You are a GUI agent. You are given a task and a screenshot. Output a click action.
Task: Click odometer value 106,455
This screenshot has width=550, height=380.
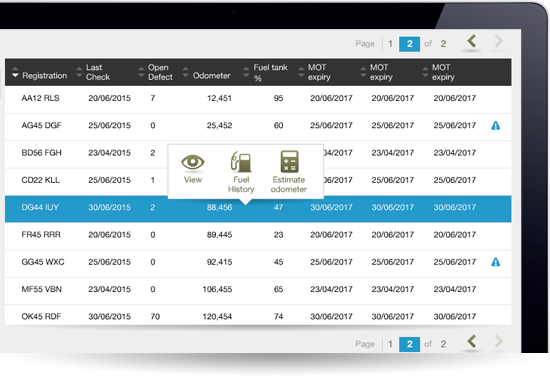[217, 289]
